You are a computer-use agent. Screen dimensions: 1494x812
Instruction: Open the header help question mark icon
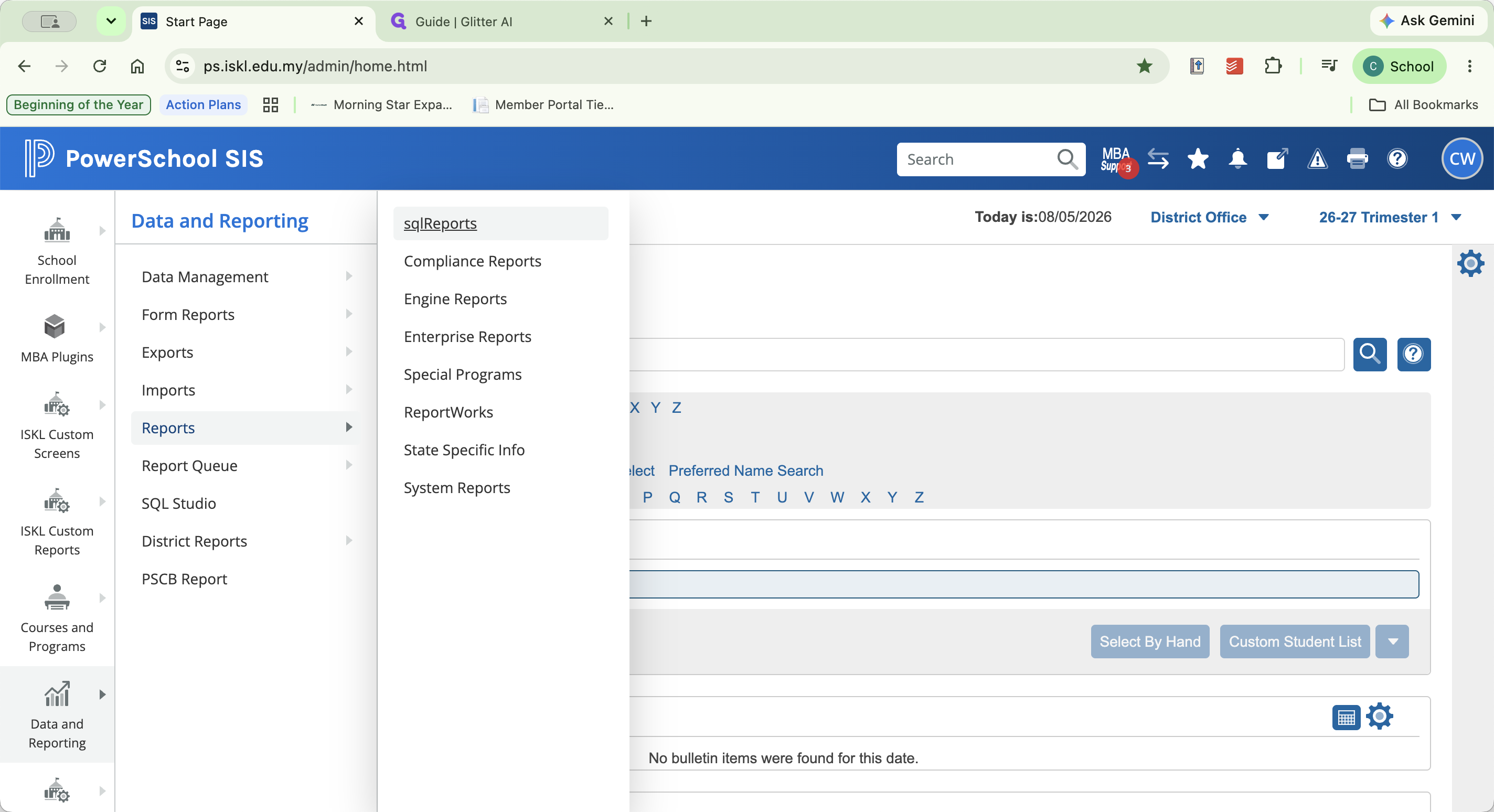(1397, 159)
